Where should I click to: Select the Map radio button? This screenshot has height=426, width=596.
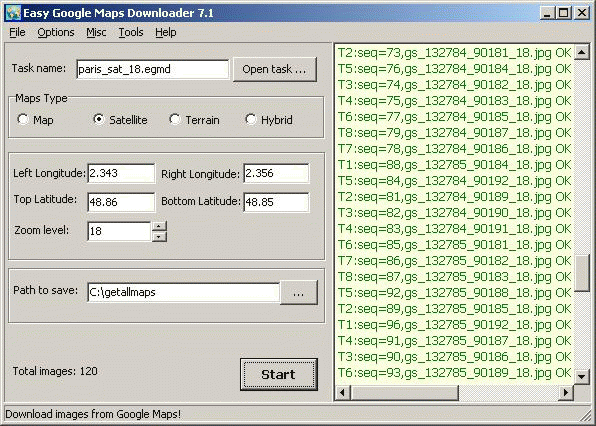(35, 120)
